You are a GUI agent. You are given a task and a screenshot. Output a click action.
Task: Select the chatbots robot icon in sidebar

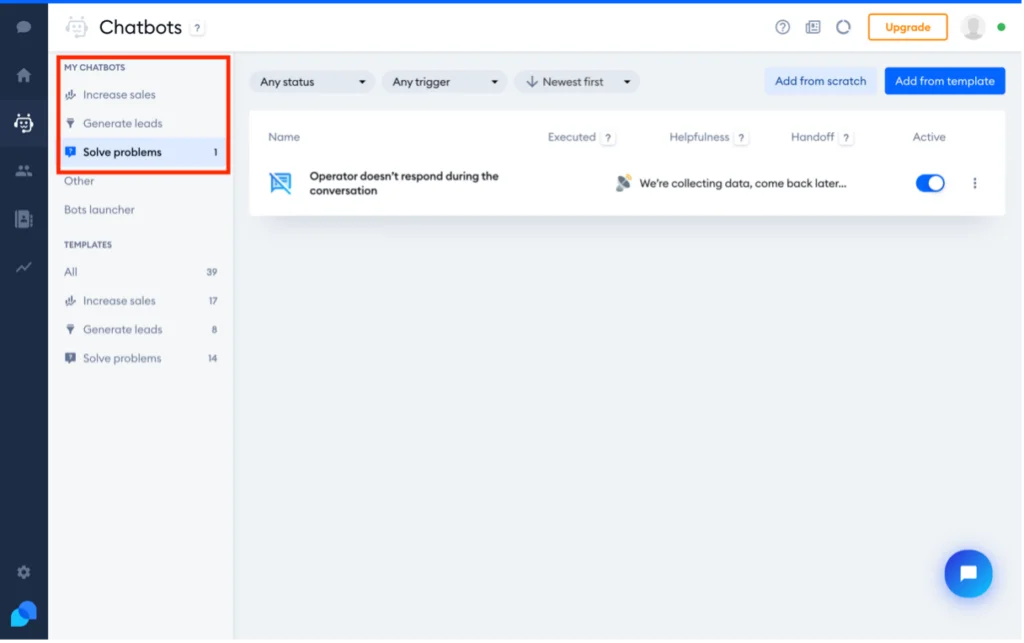24,123
